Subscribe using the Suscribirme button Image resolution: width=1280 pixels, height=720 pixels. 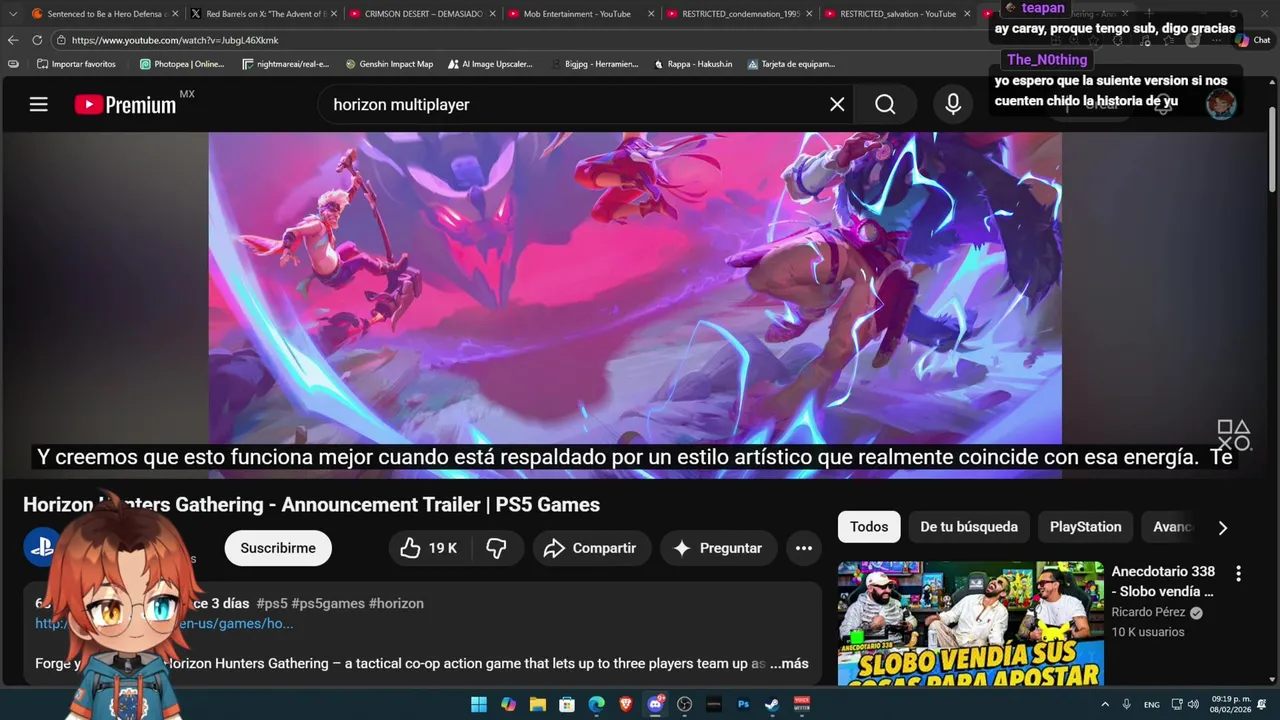tap(278, 548)
